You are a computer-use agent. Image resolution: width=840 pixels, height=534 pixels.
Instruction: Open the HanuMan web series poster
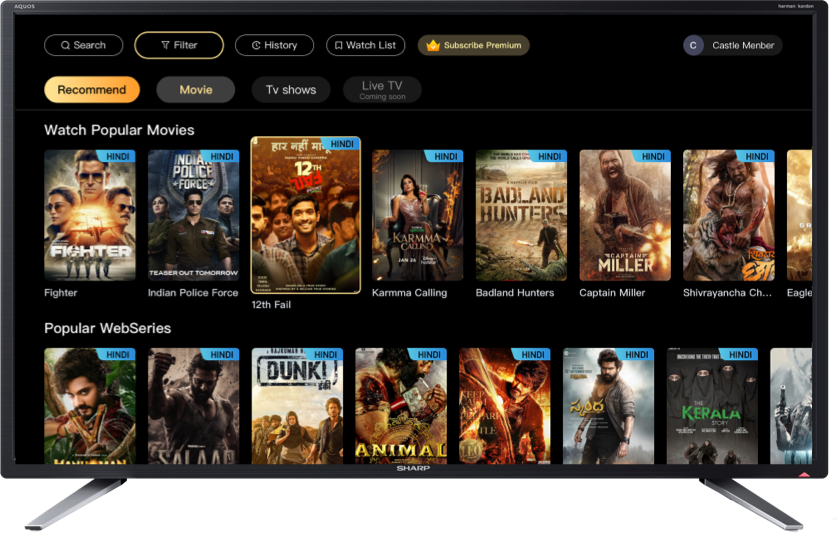[x=90, y=406]
